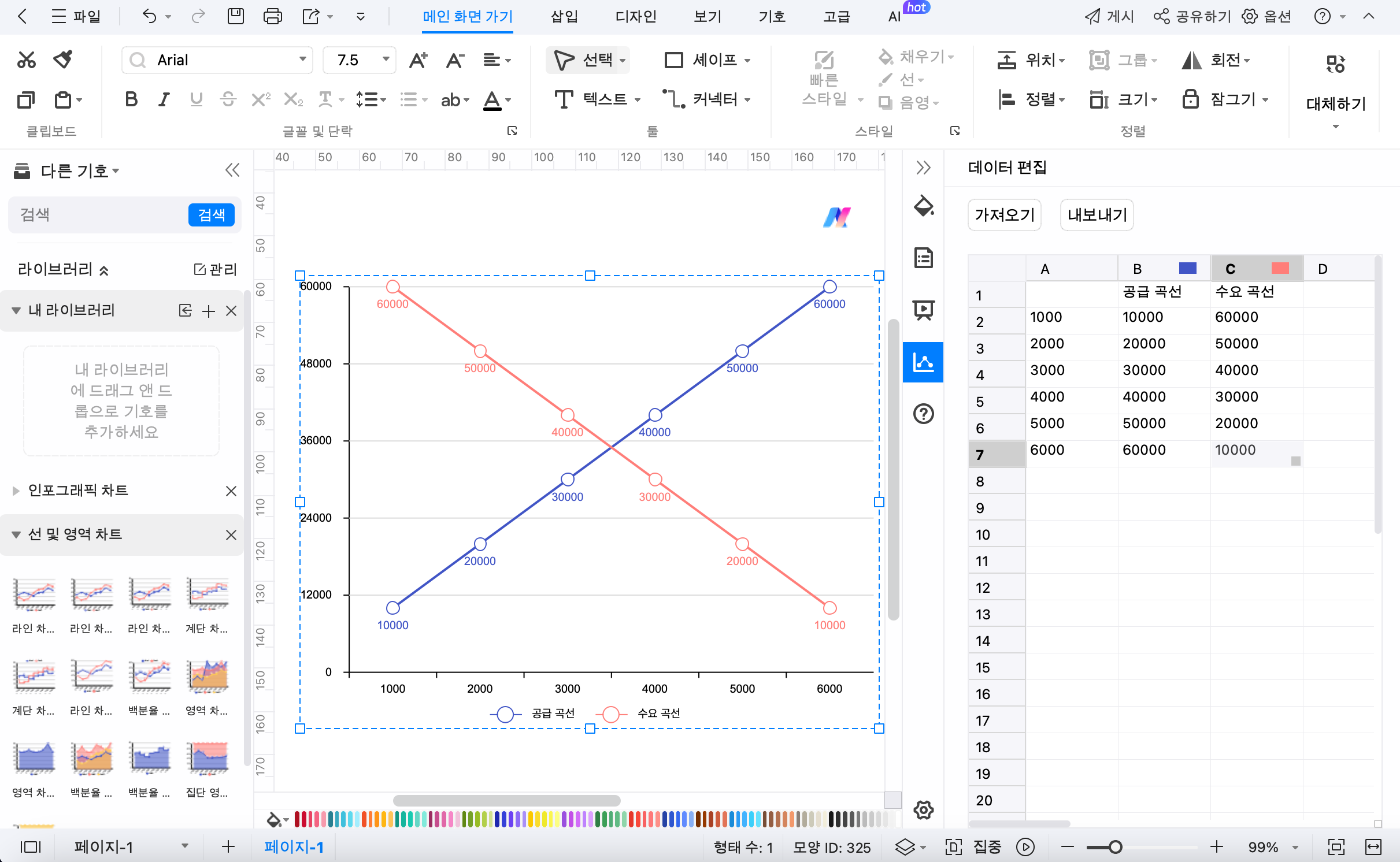The width and height of the screenshot is (1400, 862).
Task: Click the 내보내기 export button
Action: coord(1097,215)
